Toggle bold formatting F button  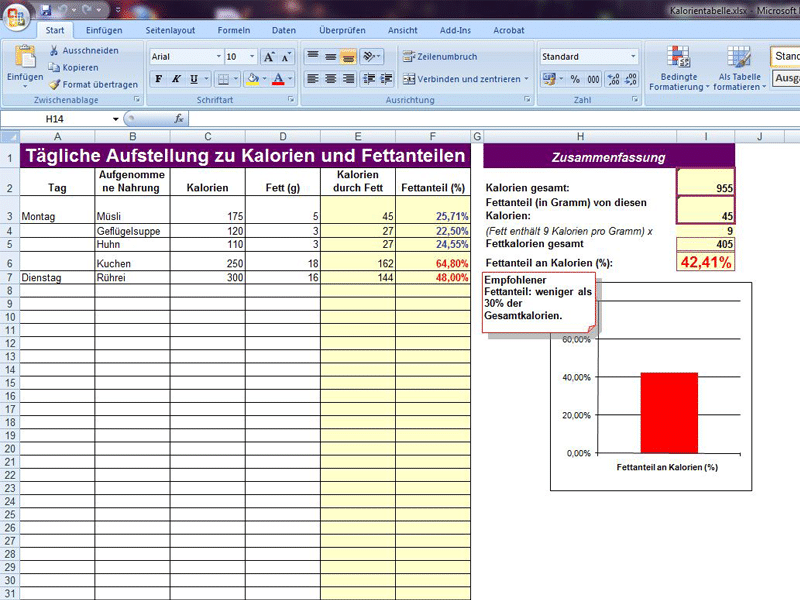point(159,79)
